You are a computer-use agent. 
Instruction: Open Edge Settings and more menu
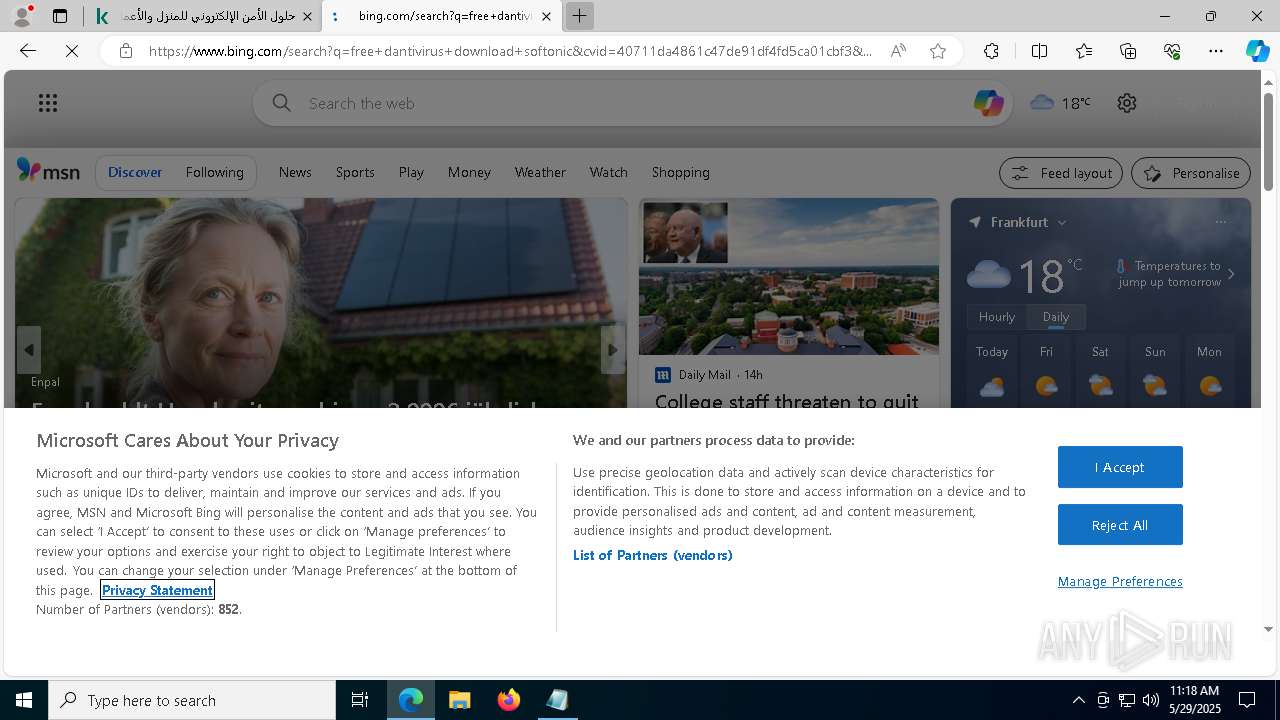coord(1216,51)
